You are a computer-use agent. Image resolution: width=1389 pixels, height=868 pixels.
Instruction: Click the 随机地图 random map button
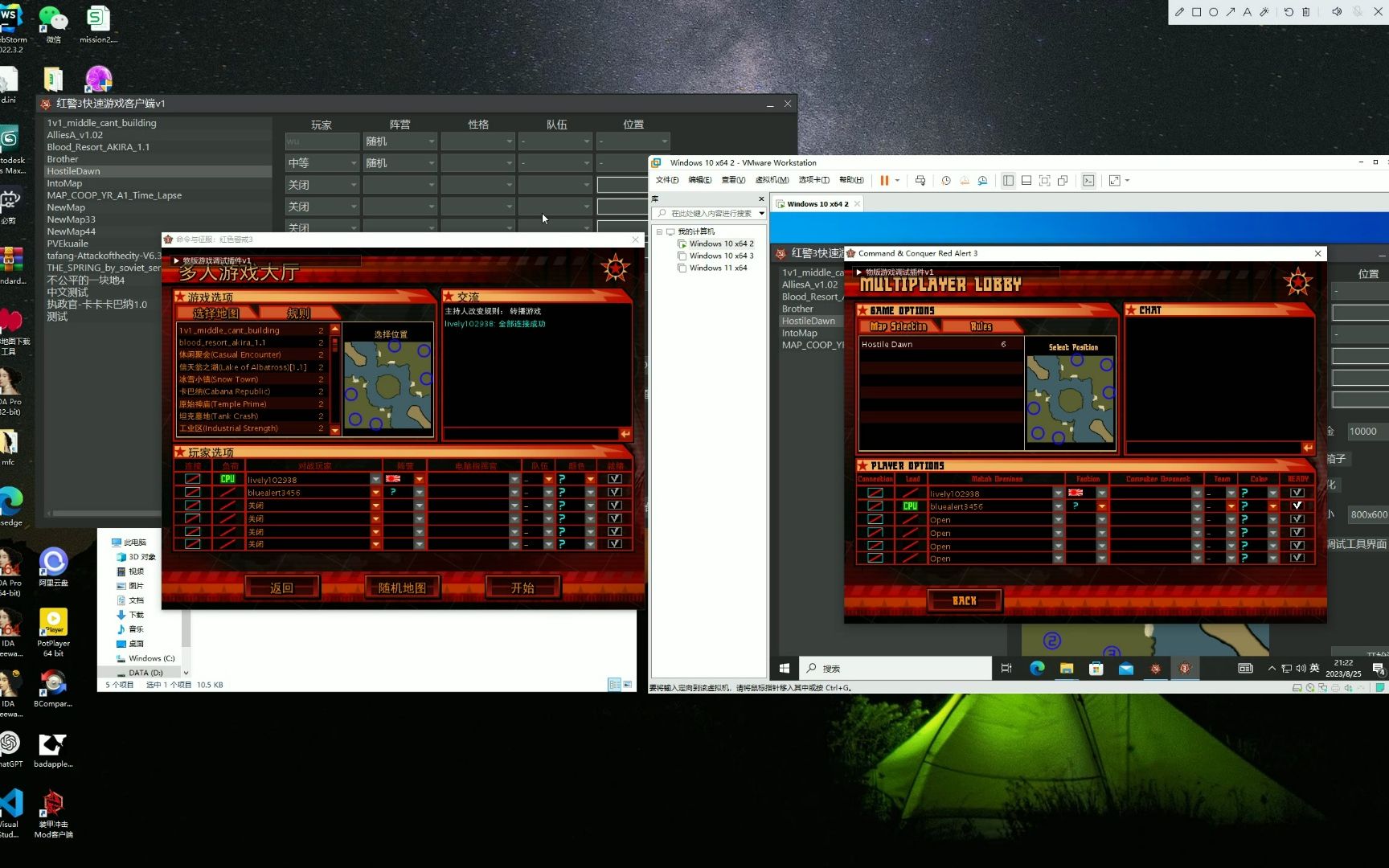click(x=402, y=588)
